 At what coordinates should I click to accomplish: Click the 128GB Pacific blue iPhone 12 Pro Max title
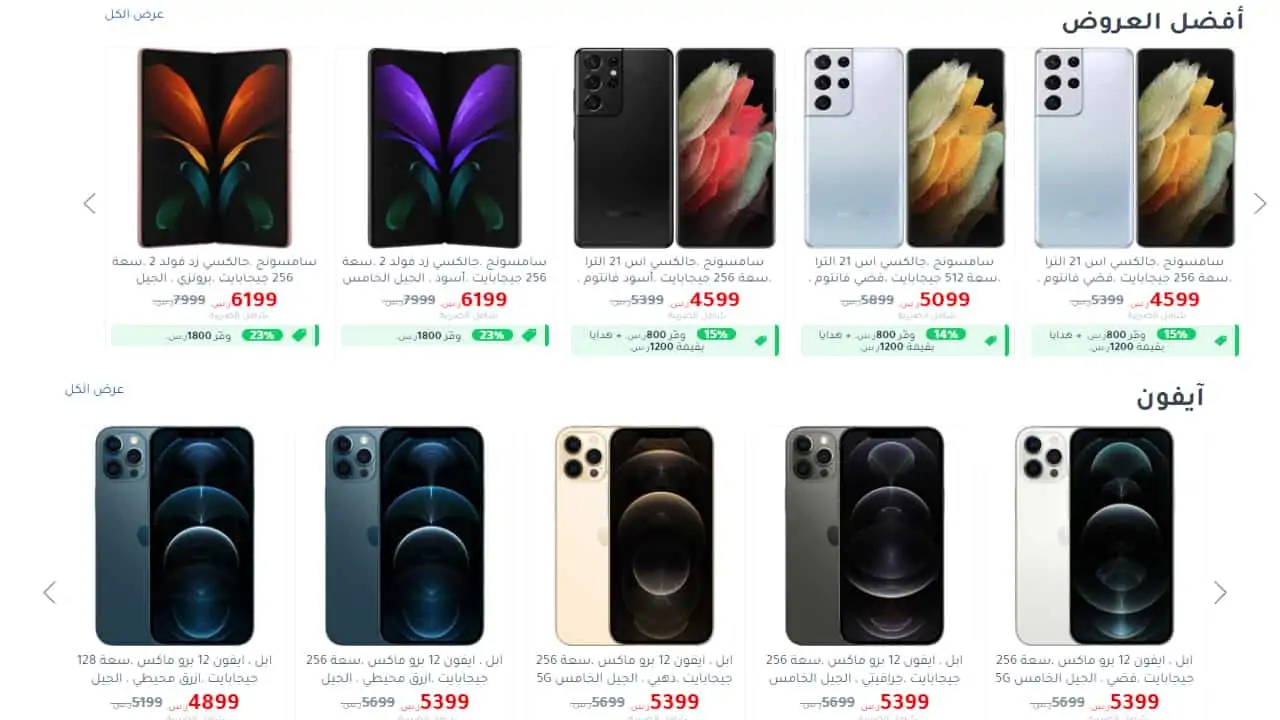174,669
